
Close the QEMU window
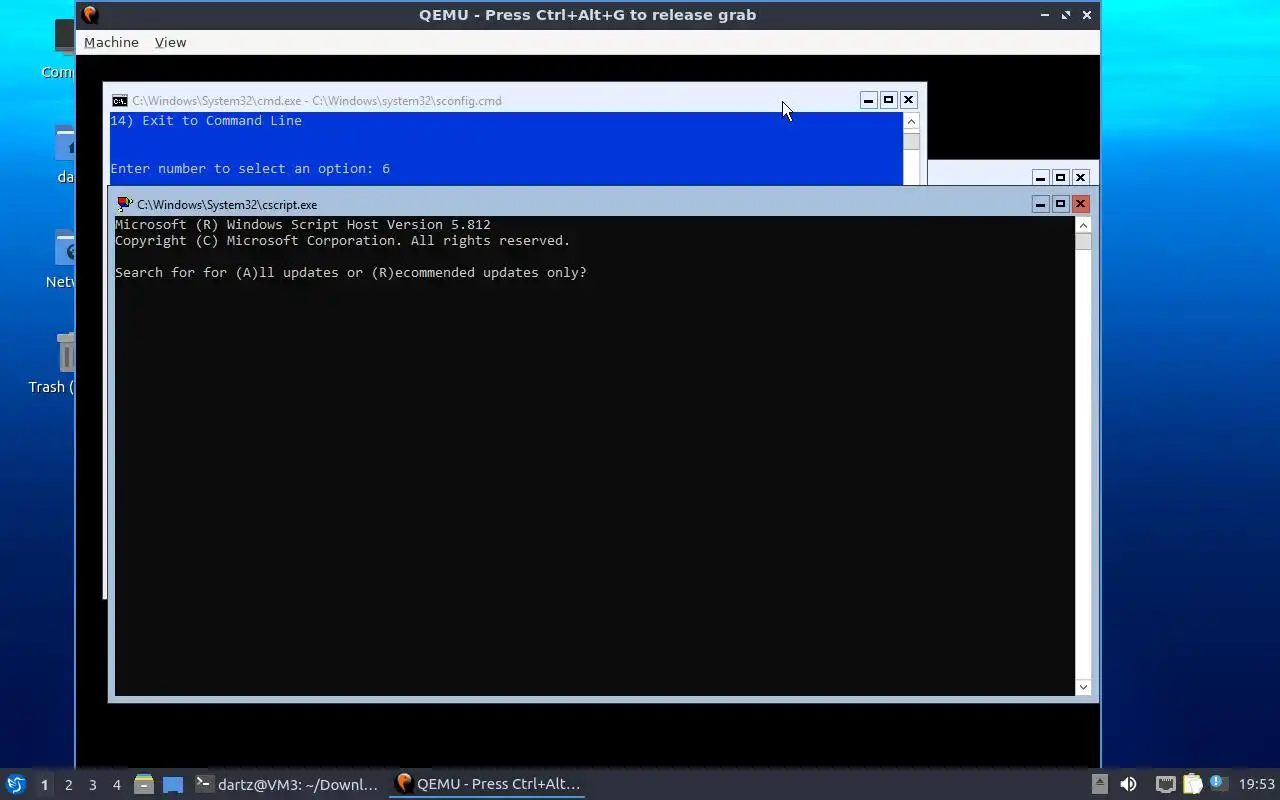click(1087, 15)
